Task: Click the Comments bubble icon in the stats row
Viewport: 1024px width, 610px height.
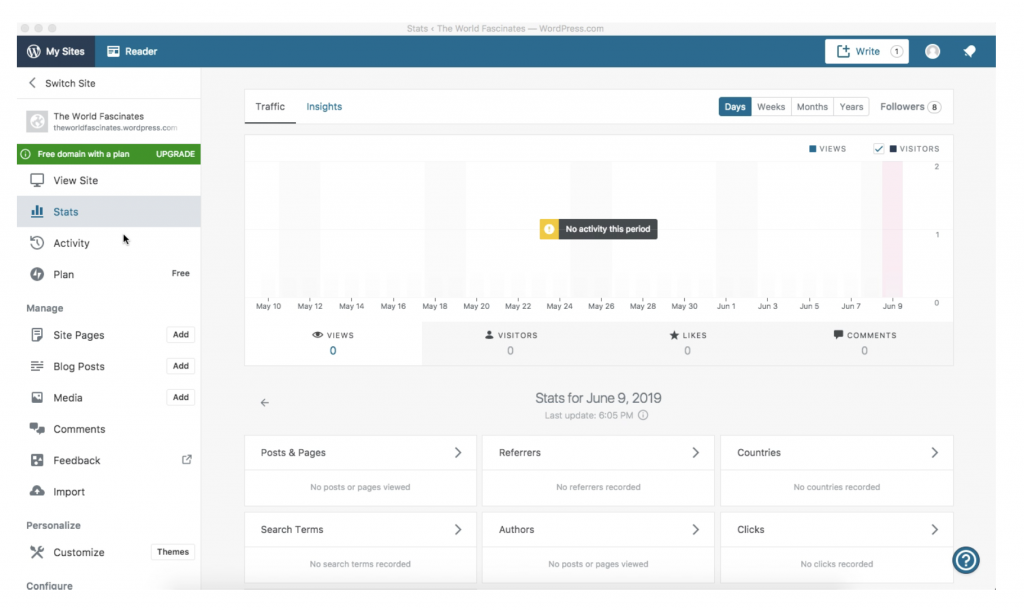Action: coord(838,334)
